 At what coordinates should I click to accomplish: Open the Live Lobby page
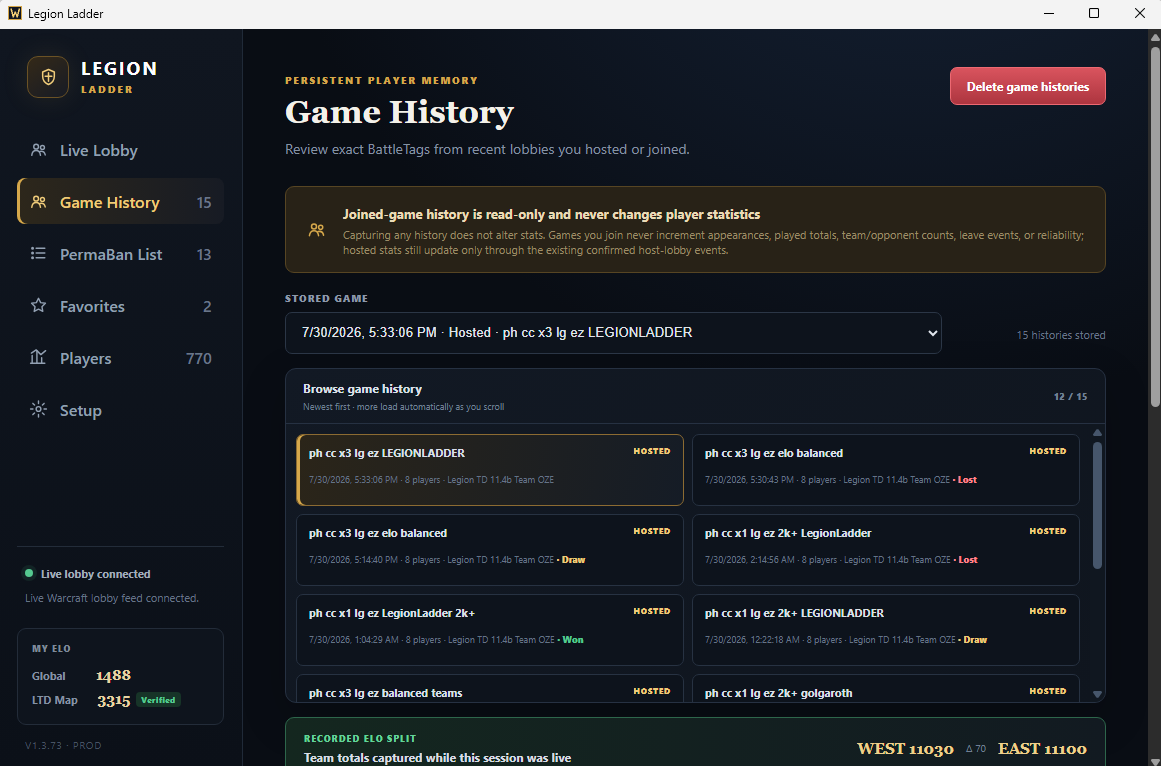pyautogui.click(x=121, y=150)
